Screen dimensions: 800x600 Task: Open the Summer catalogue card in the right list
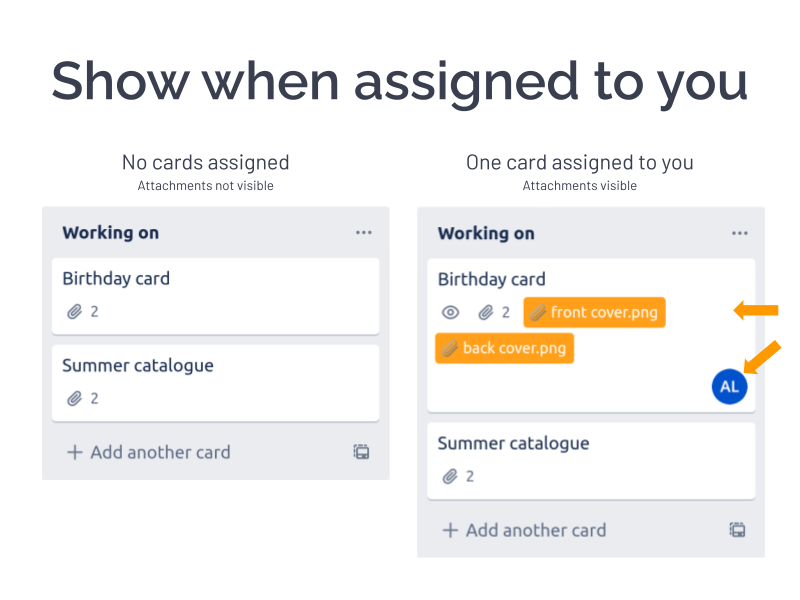pos(513,443)
